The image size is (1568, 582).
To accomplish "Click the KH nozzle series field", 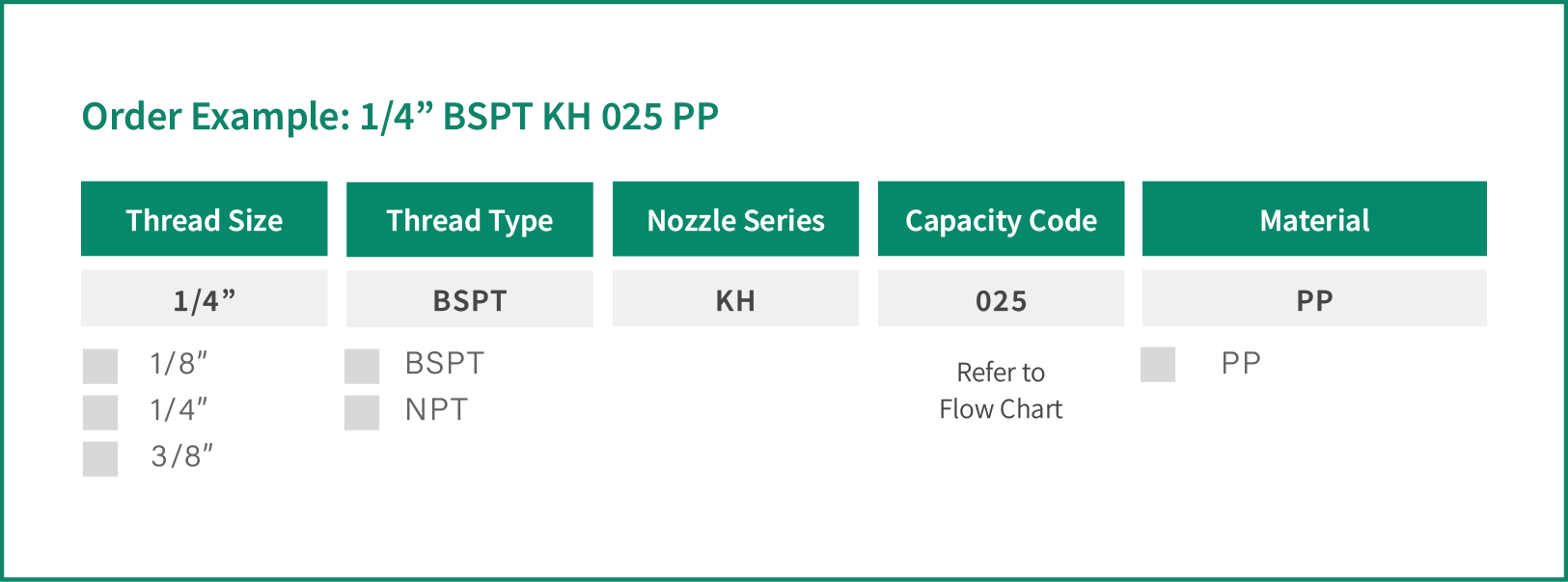I will click(735, 298).
